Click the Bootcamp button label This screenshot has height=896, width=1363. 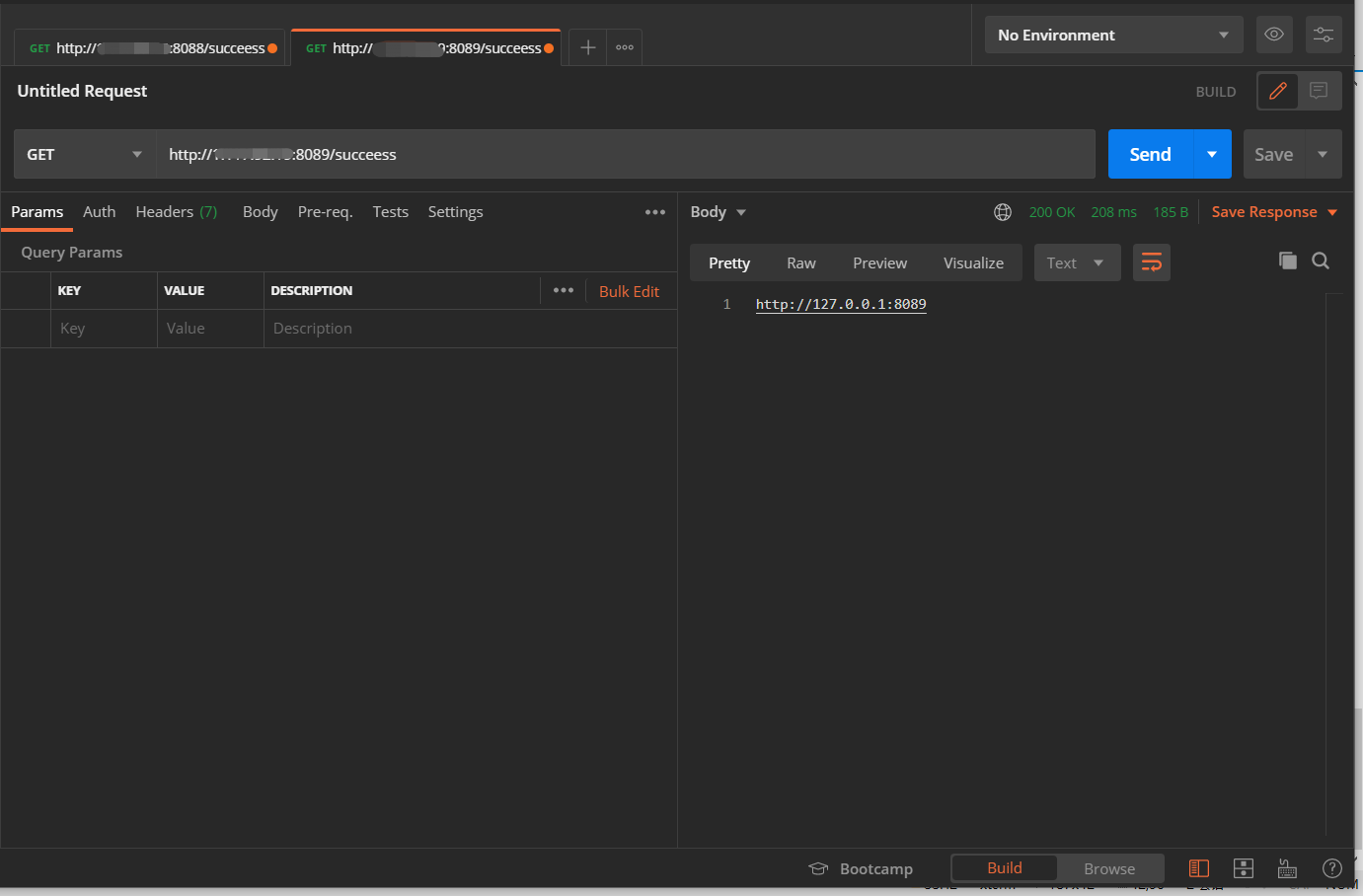(x=876, y=868)
